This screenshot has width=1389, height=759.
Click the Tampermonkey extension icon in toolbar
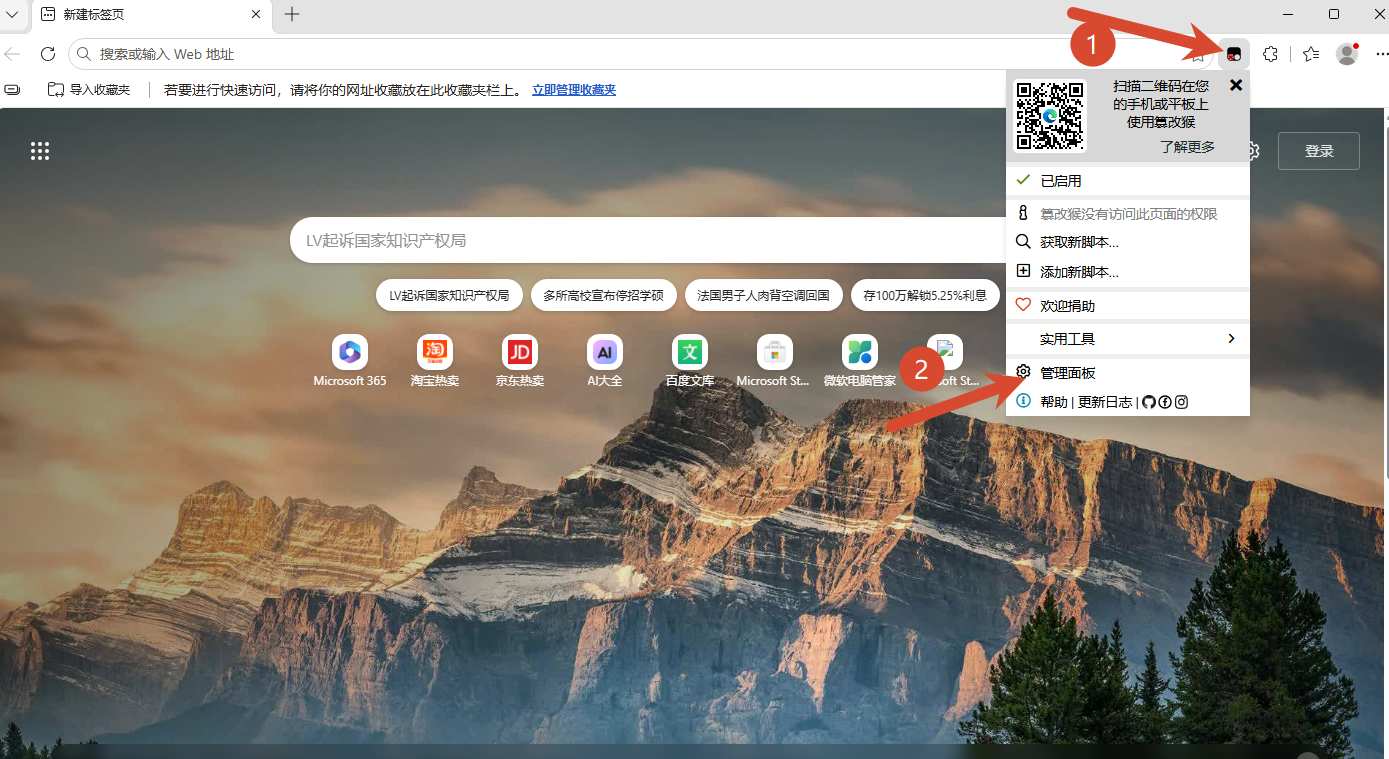coord(1234,54)
